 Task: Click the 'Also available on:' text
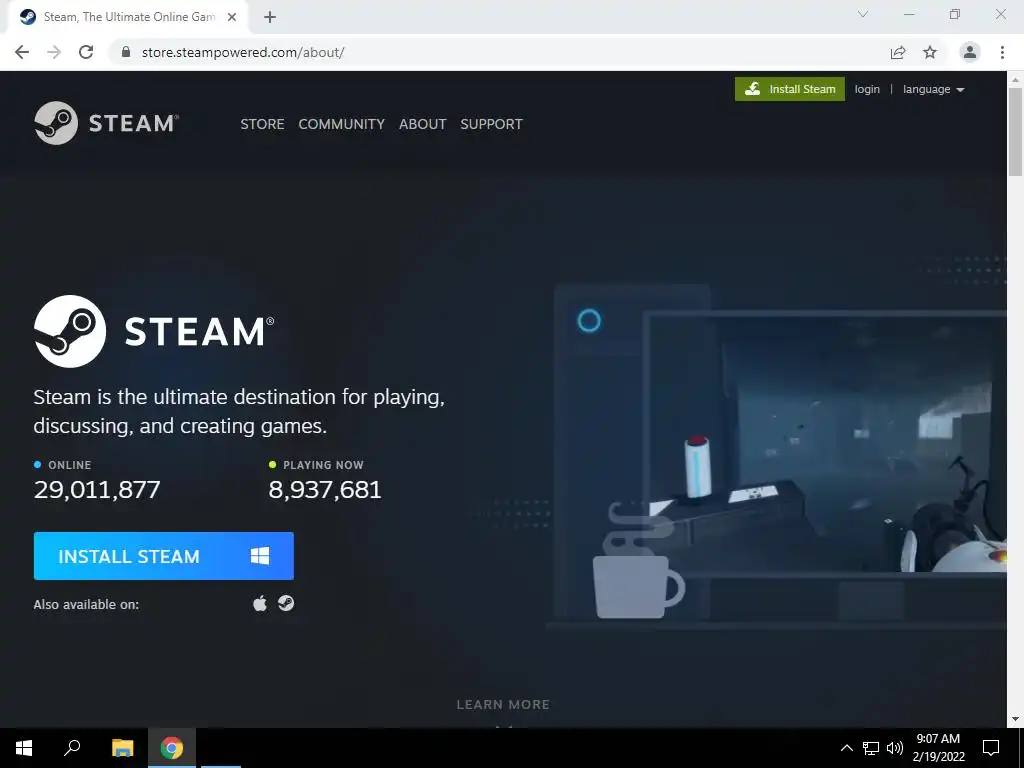click(86, 604)
